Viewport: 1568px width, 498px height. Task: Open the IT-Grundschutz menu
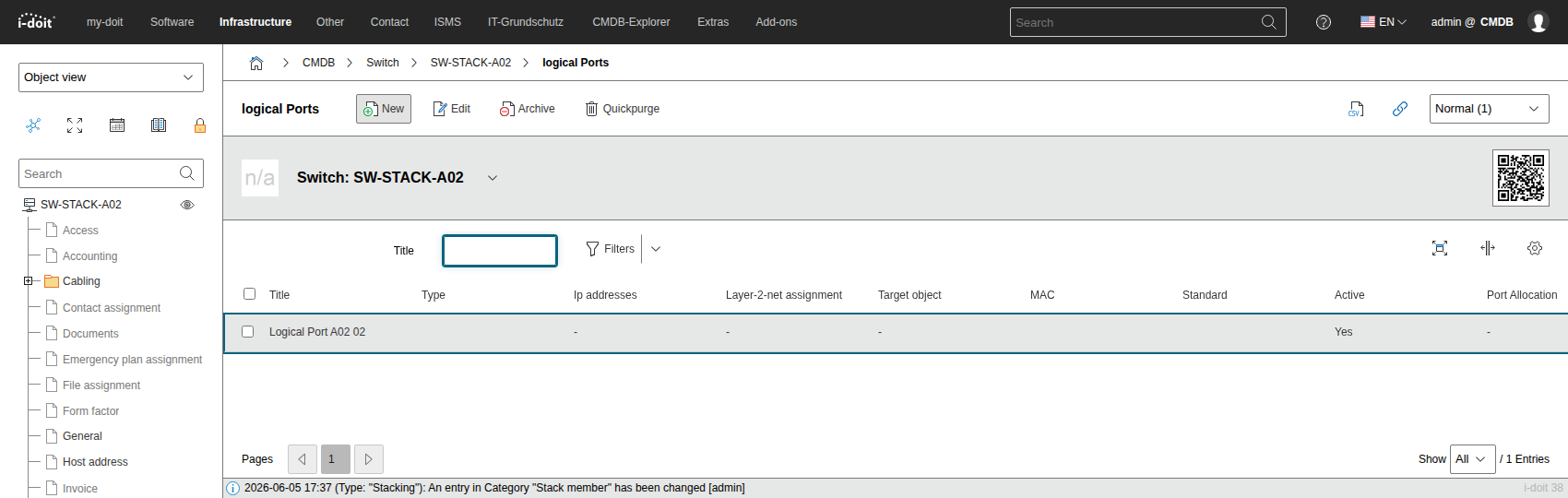pyautogui.click(x=526, y=22)
